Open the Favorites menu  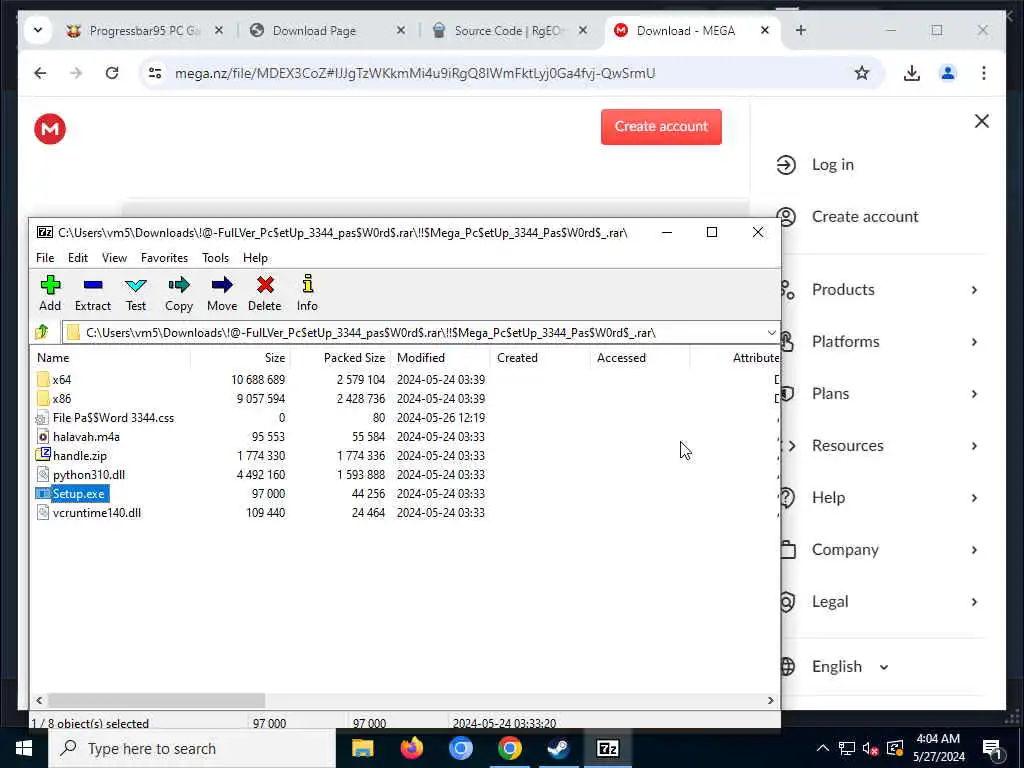(165, 258)
